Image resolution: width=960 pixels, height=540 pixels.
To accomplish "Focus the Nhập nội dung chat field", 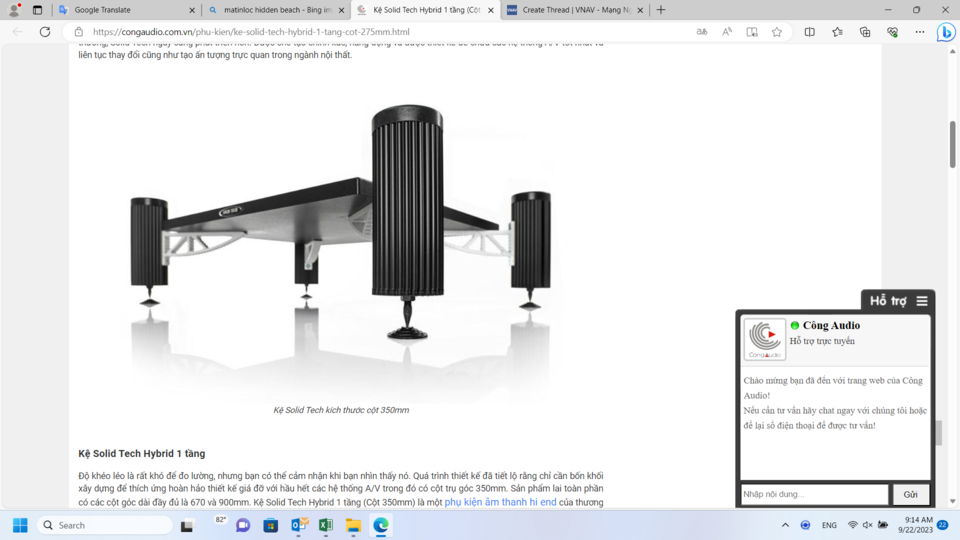I will pos(814,494).
